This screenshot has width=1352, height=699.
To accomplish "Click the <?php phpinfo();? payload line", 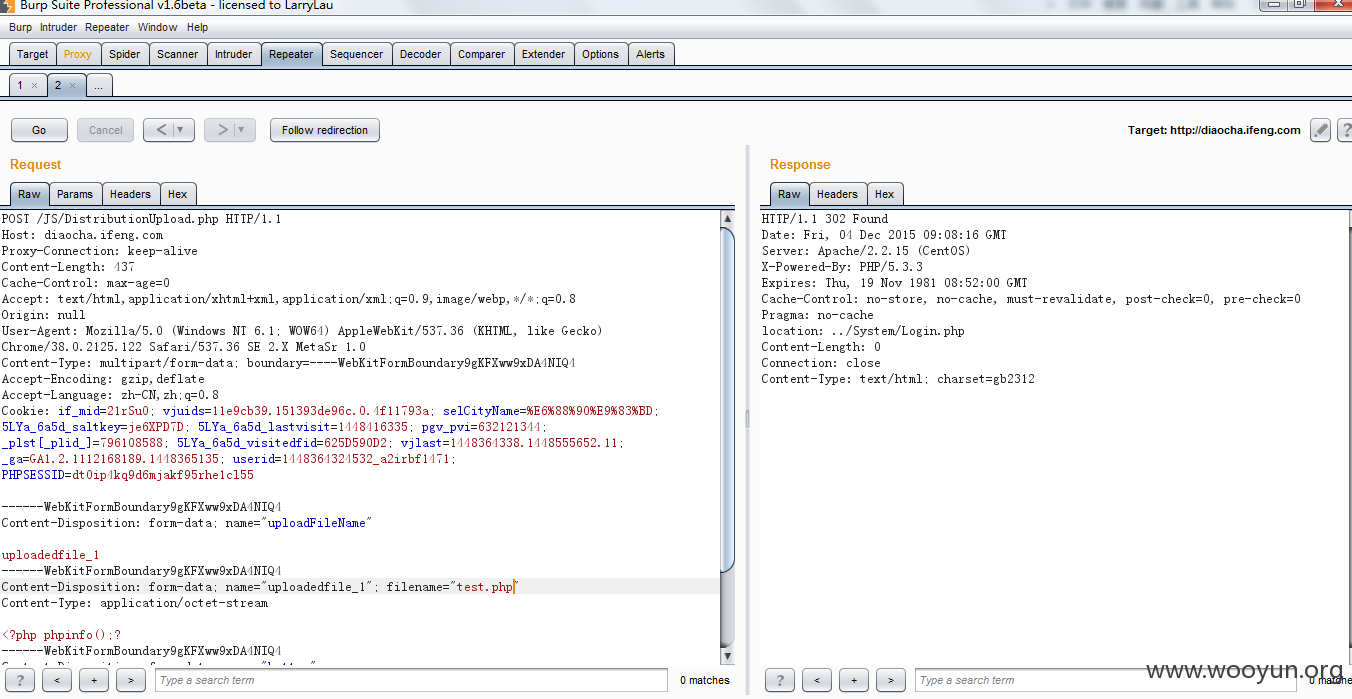I will tap(61, 635).
